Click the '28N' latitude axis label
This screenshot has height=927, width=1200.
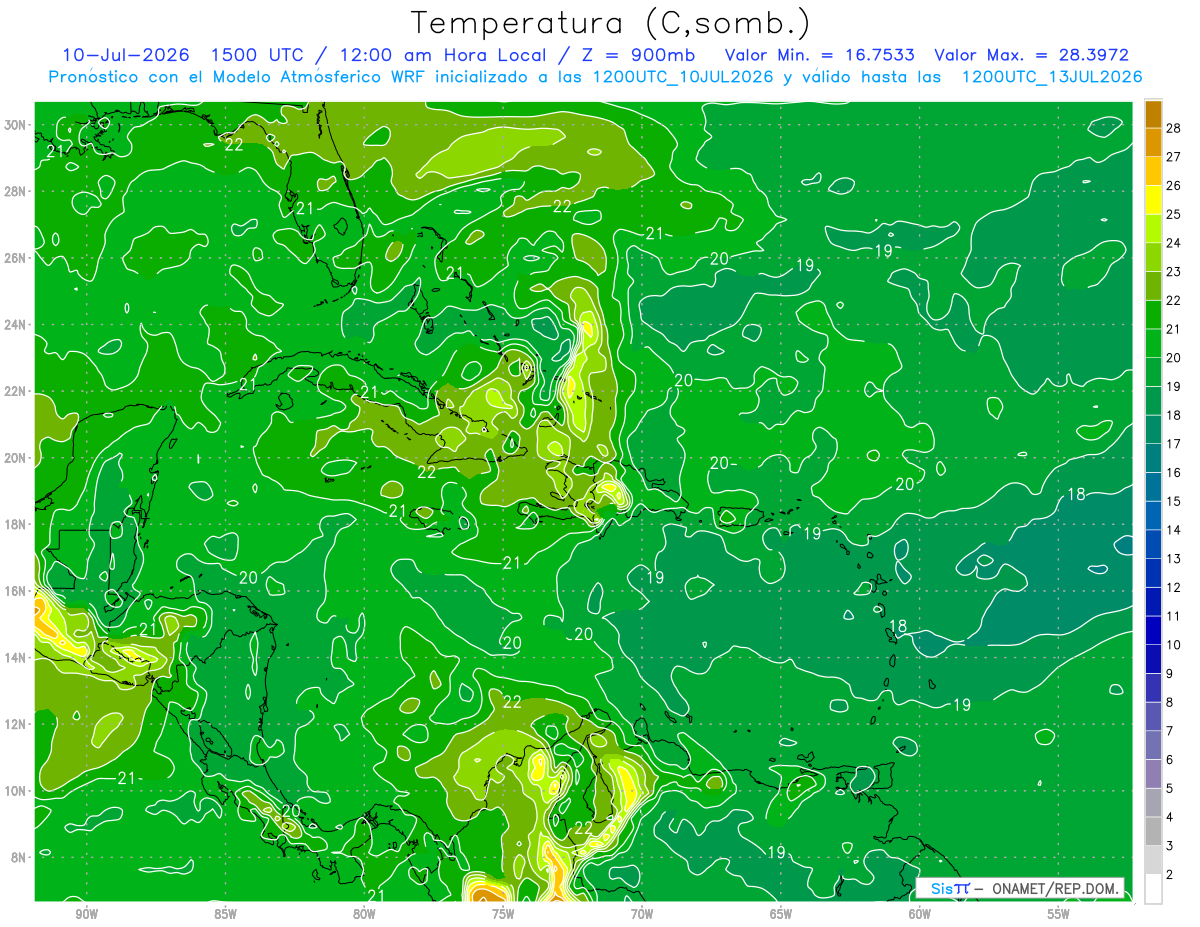[x=15, y=191]
